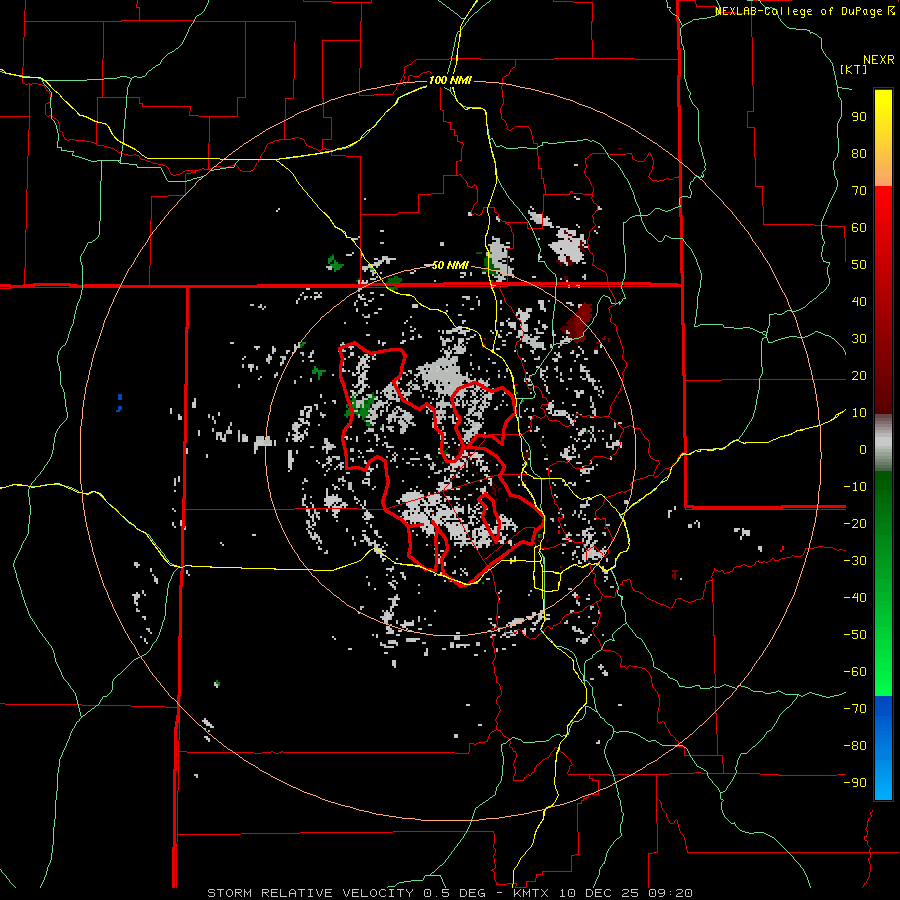
Task: Select the orange band on the velocity scale
Action: point(883,171)
